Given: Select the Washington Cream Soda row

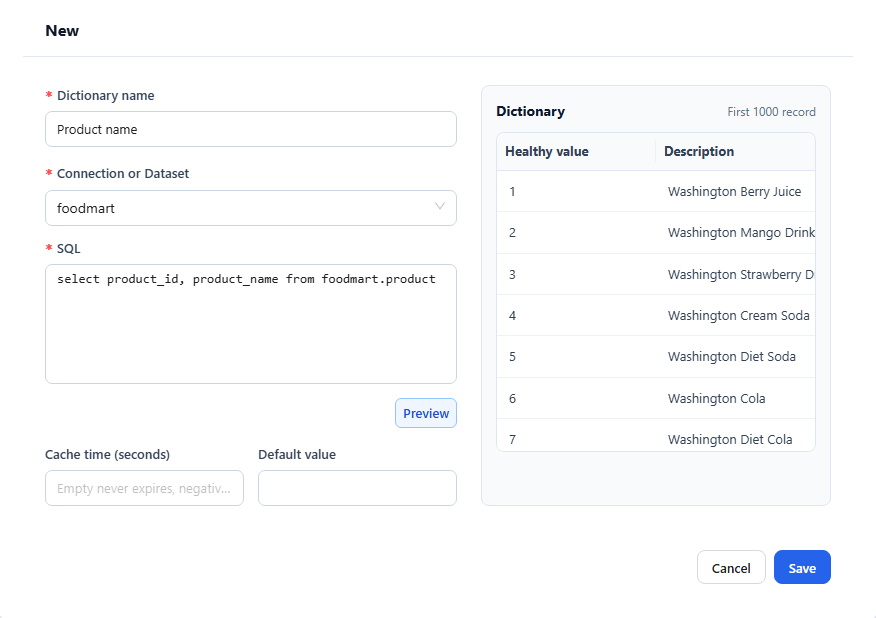Looking at the screenshot, I should [656, 315].
